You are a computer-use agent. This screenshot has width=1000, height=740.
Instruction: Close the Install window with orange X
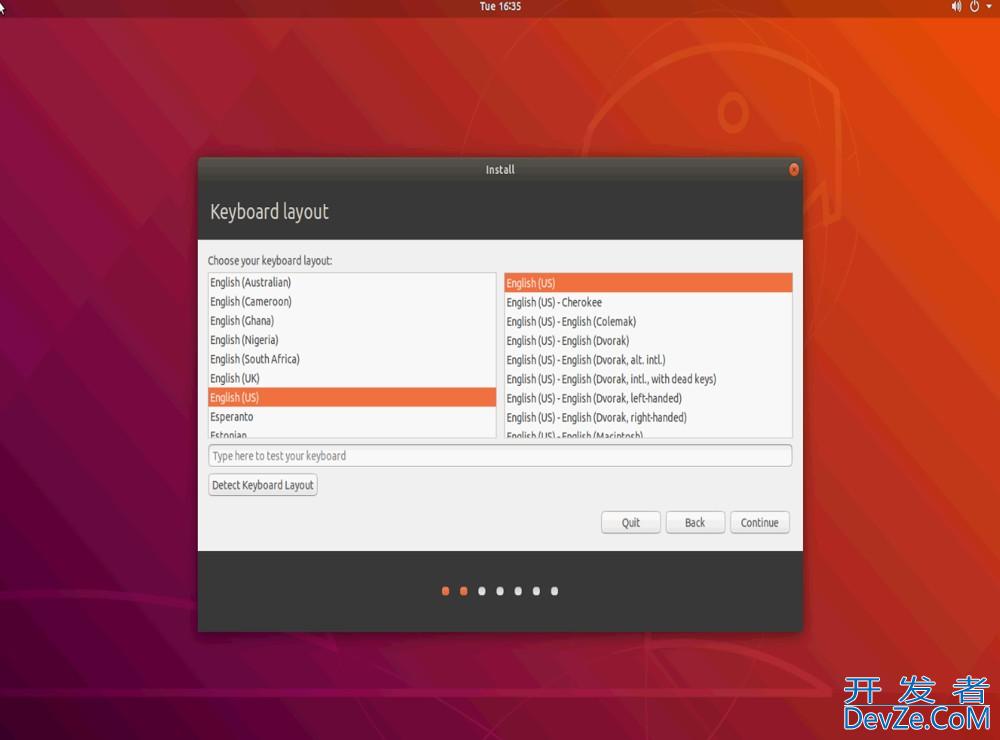tap(794, 170)
